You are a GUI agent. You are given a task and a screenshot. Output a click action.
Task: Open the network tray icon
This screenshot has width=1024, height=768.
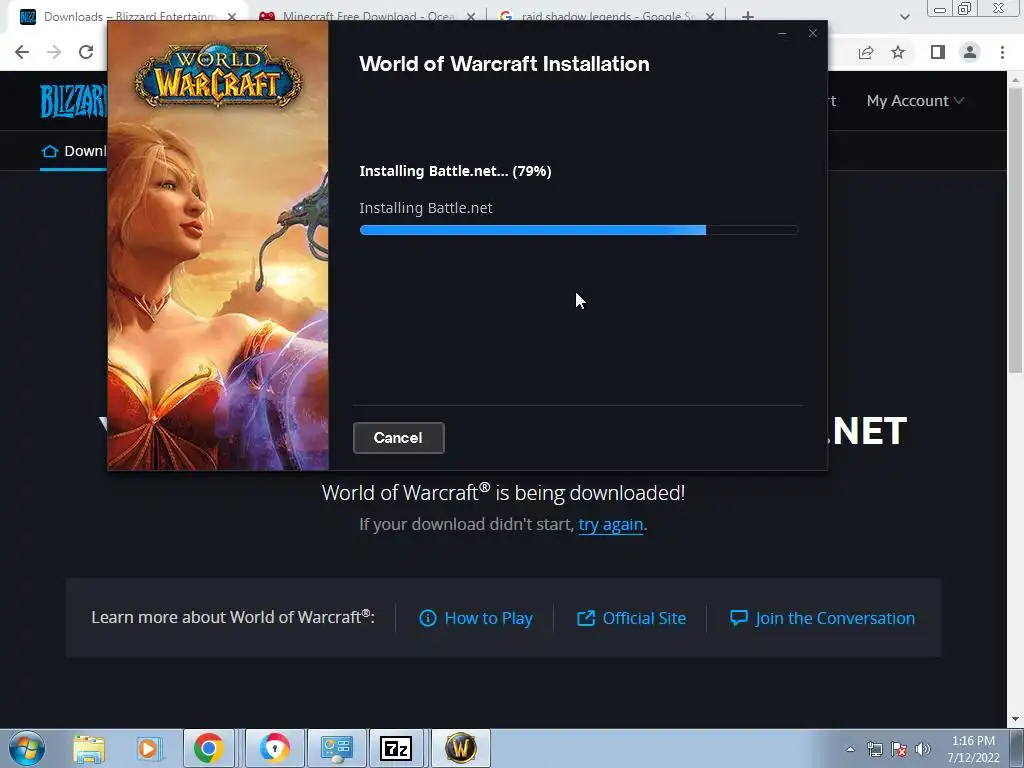point(874,749)
